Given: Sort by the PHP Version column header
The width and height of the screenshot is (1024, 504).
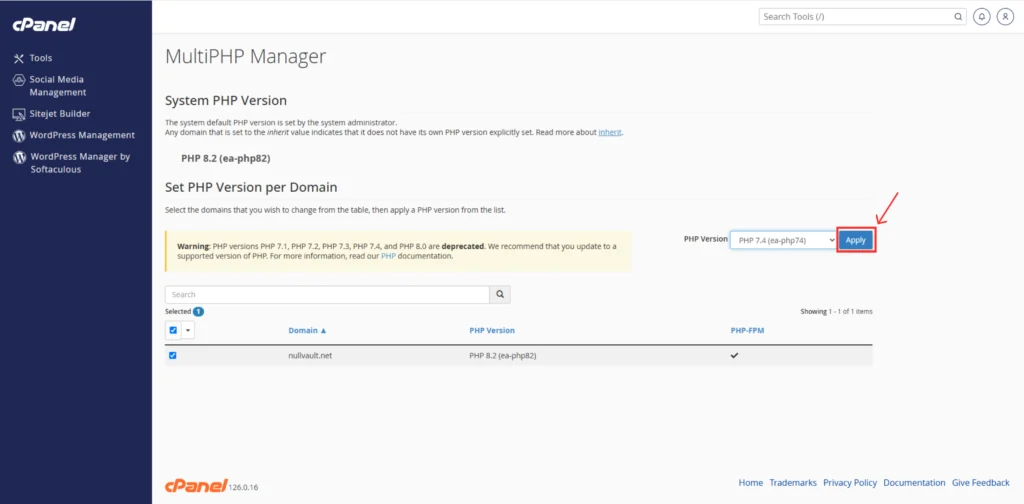Looking at the screenshot, I should 492,330.
